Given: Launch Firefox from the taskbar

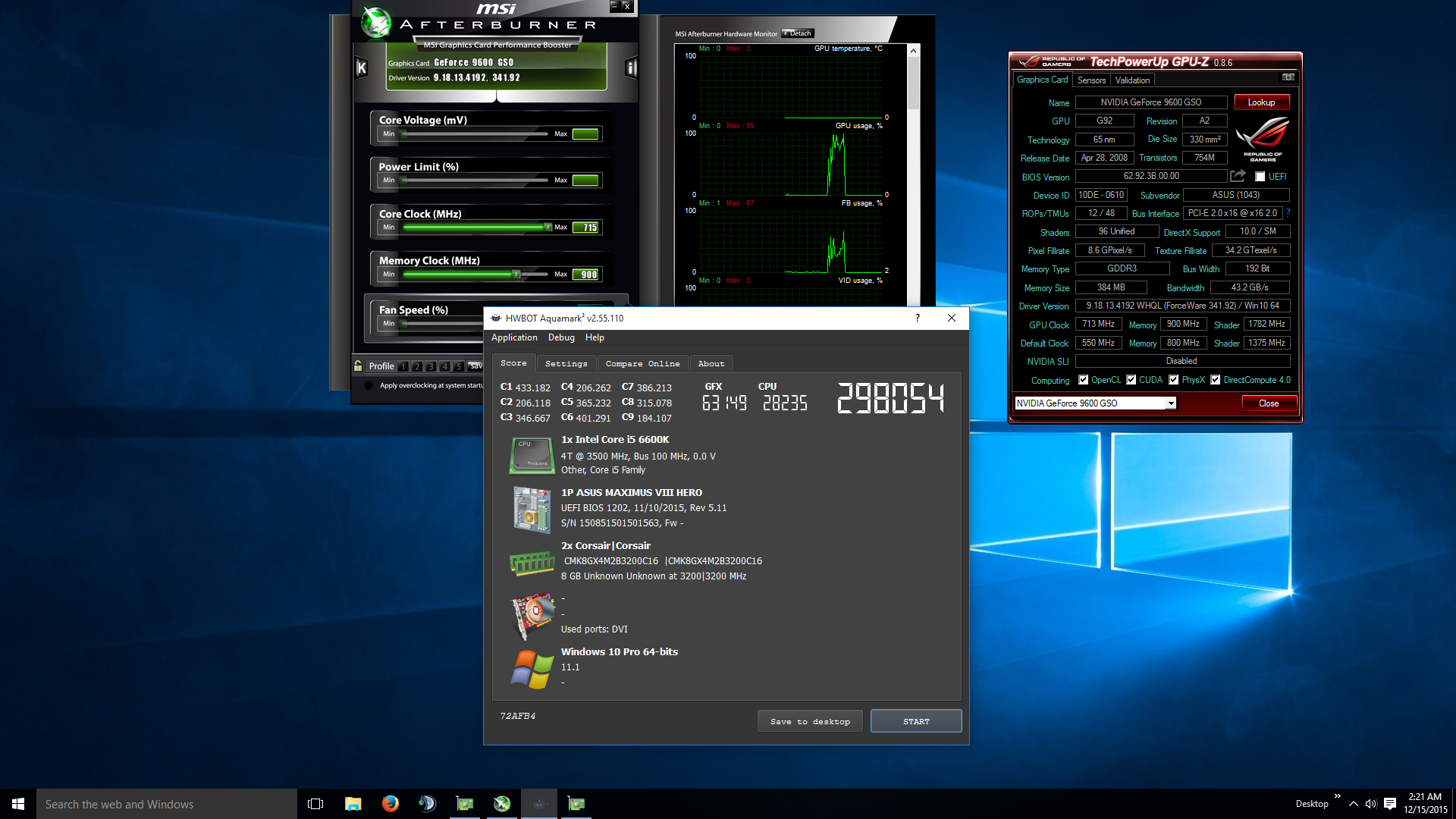Looking at the screenshot, I should (390, 804).
